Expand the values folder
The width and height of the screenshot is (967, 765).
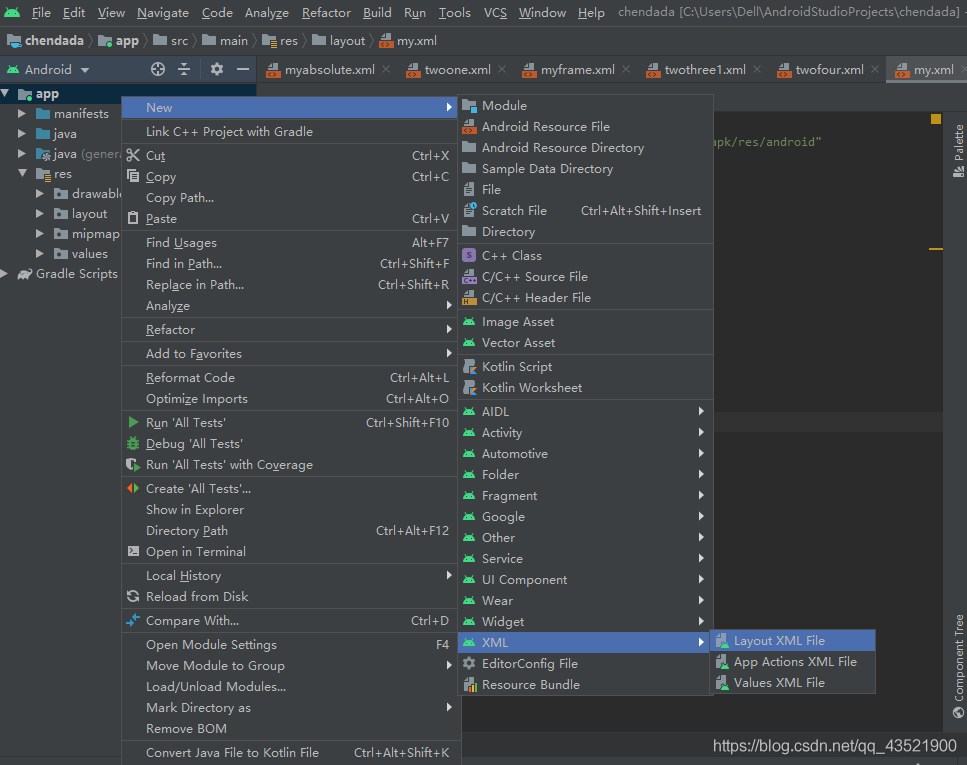click(x=39, y=254)
